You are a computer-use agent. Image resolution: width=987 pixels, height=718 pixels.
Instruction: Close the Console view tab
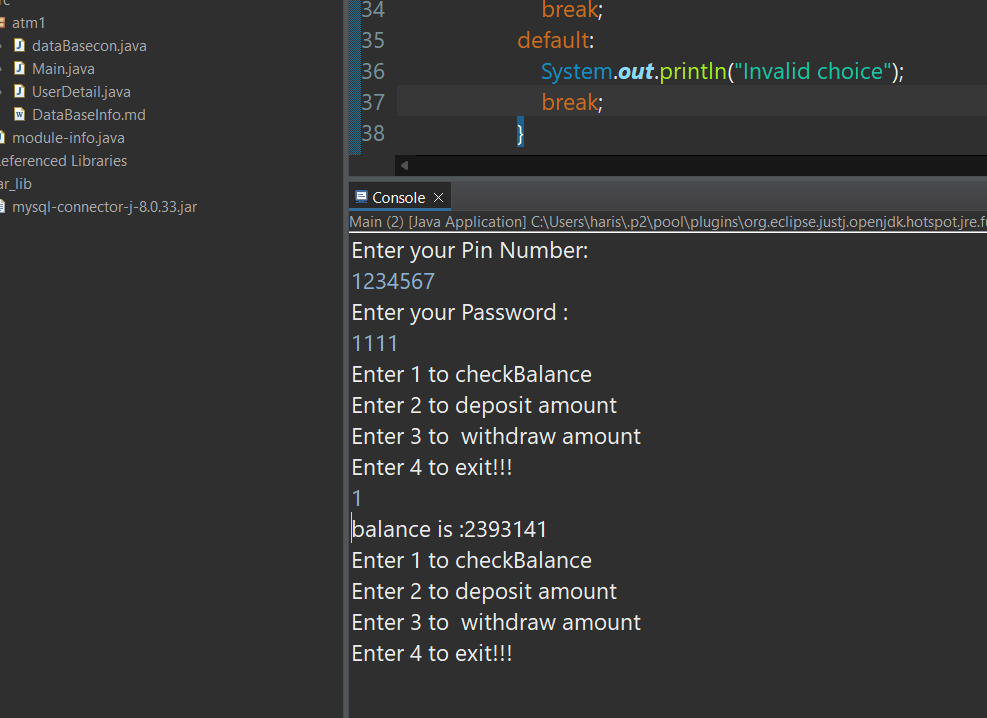point(438,198)
